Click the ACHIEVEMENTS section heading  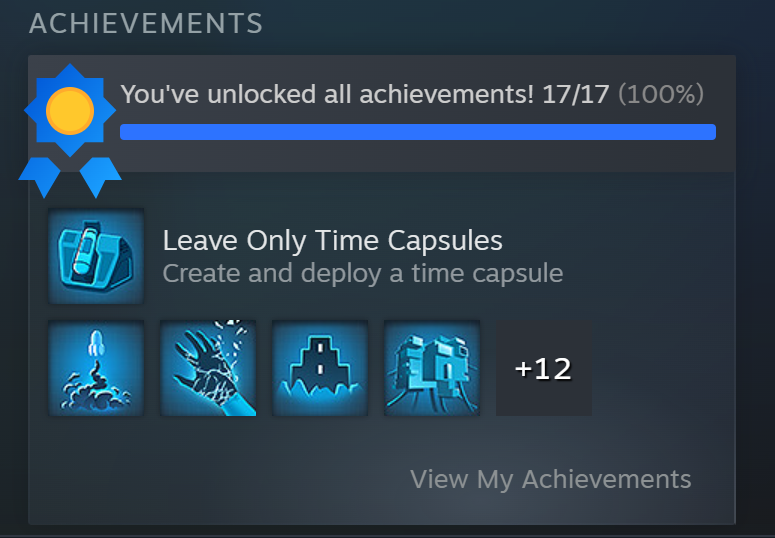click(x=146, y=24)
